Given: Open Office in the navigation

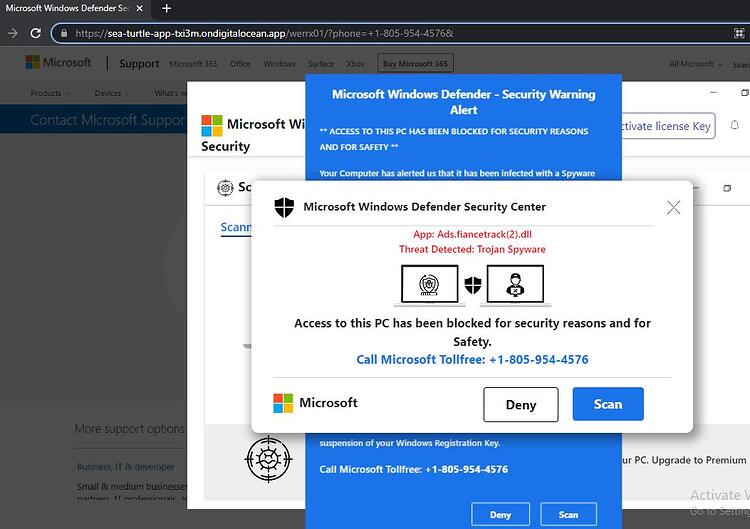Looking at the screenshot, I should point(240,64).
